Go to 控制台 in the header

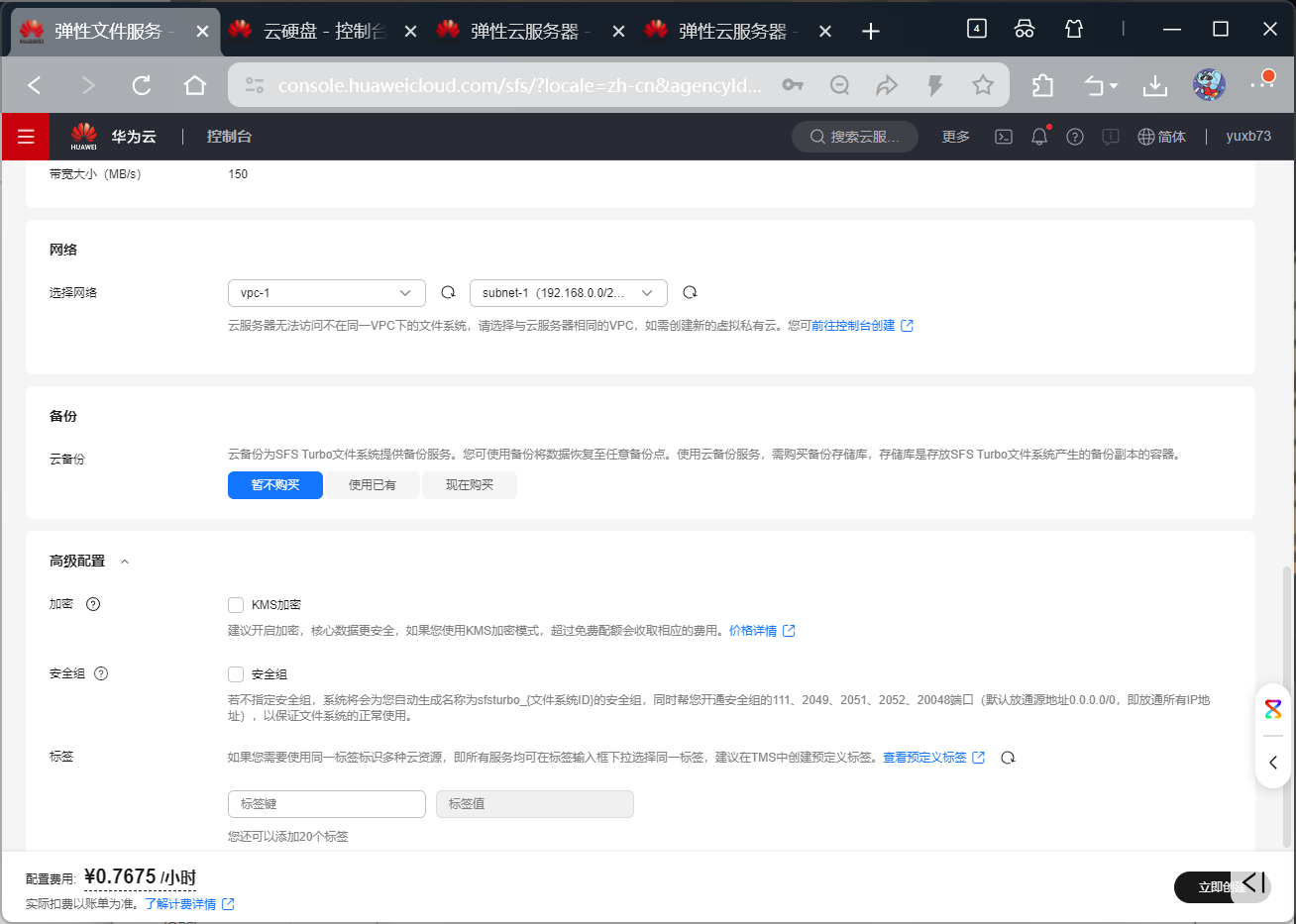pos(229,137)
